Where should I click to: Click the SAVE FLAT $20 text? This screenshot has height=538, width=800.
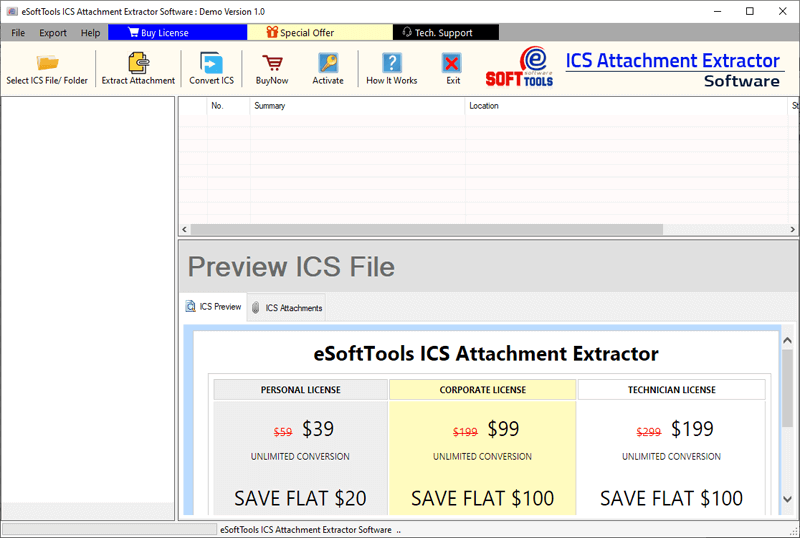click(x=300, y=498)
